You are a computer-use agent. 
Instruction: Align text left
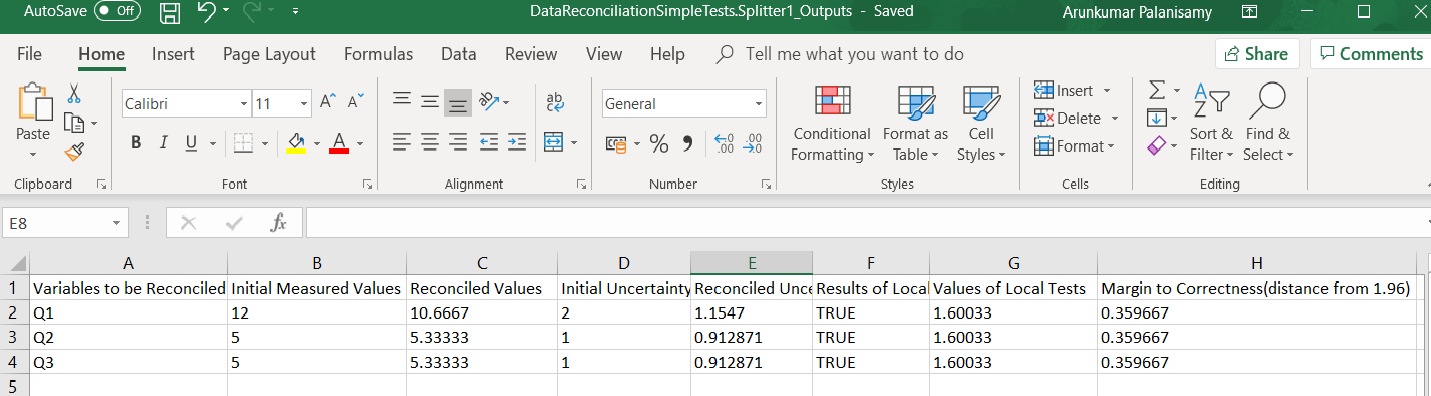[402, 142]
